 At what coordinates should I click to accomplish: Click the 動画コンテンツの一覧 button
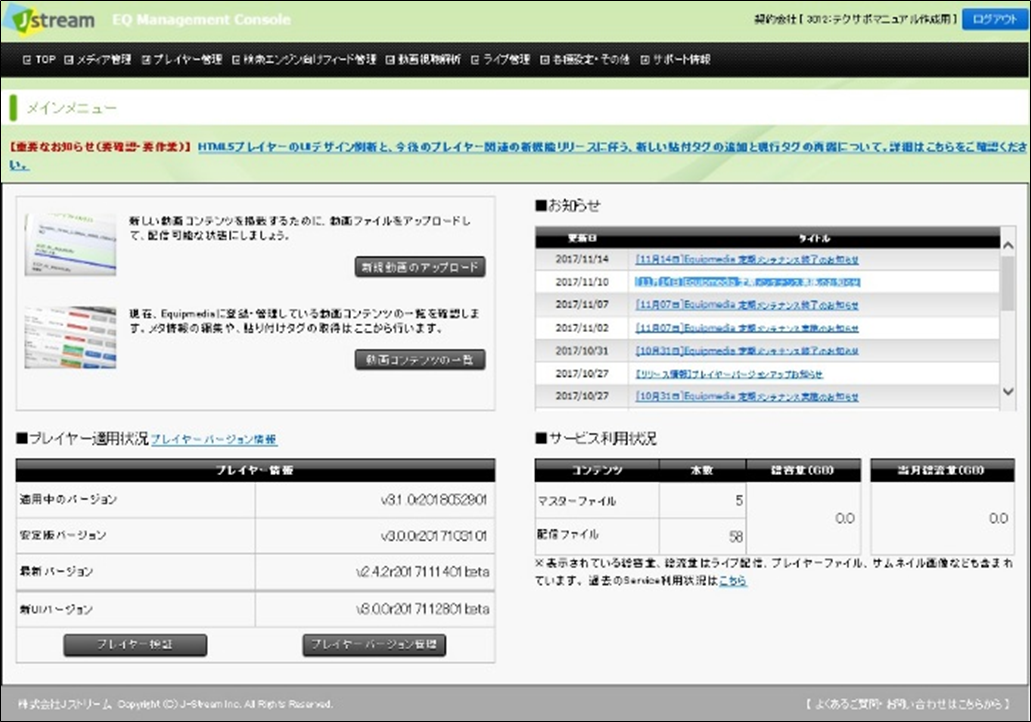420,359
